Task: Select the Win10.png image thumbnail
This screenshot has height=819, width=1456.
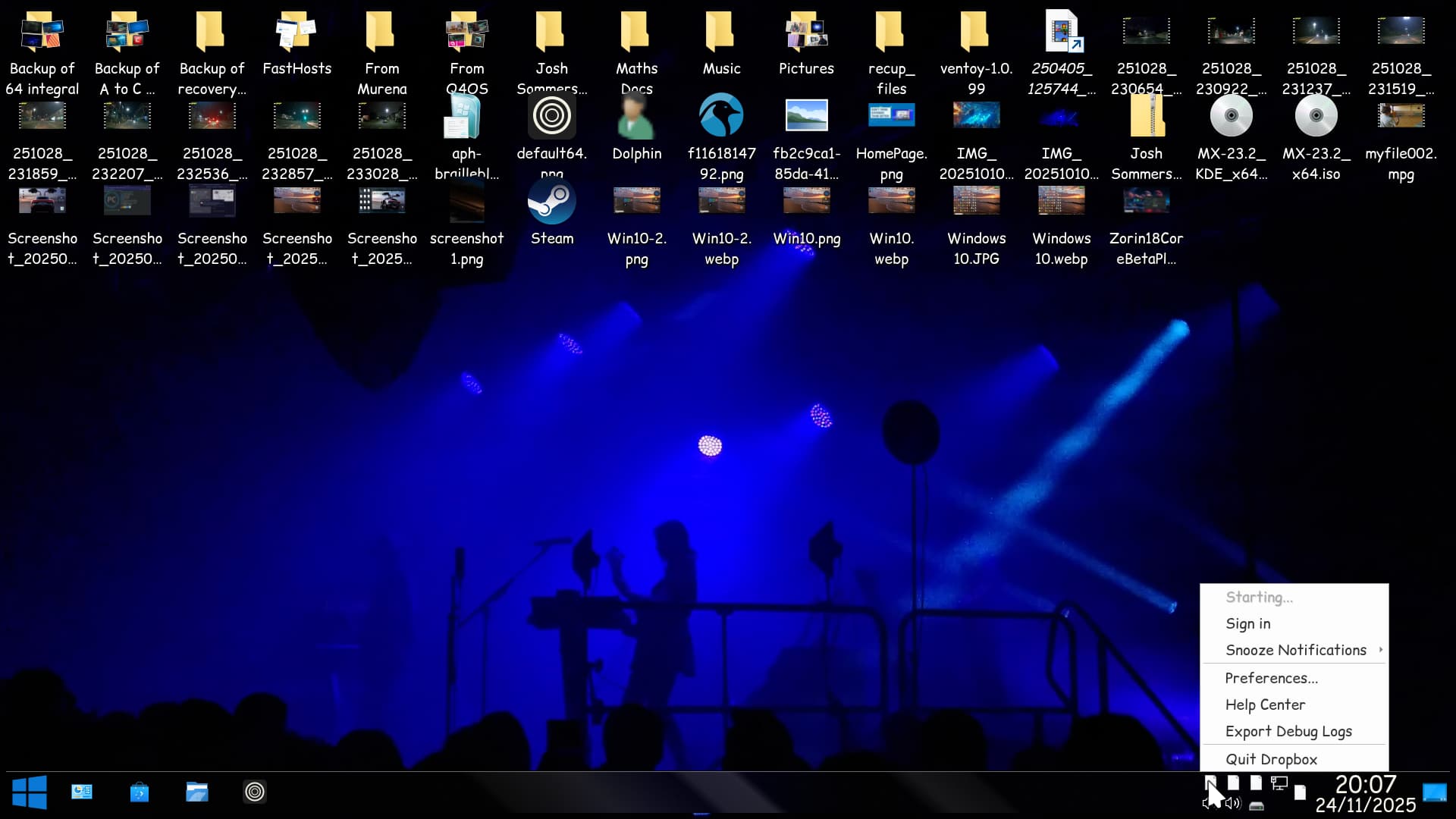Action: pyautogui.click(x=806, y=202)
